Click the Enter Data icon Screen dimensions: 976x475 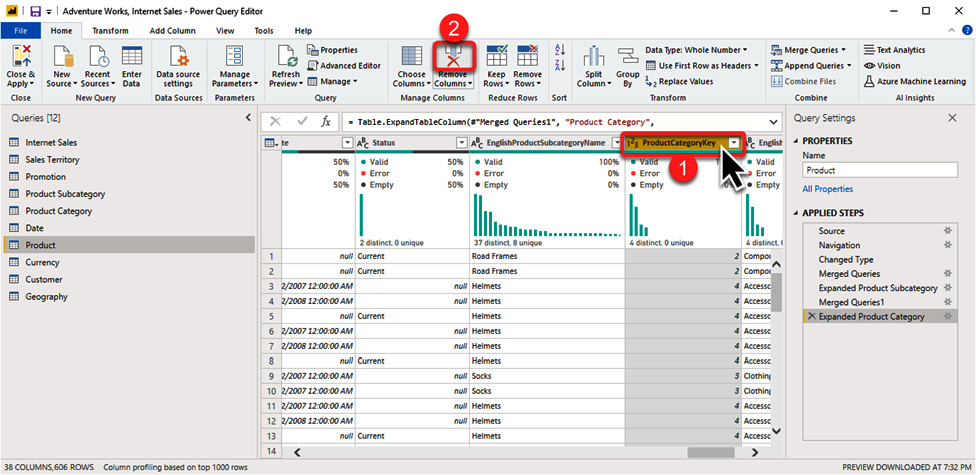[132, 57]
